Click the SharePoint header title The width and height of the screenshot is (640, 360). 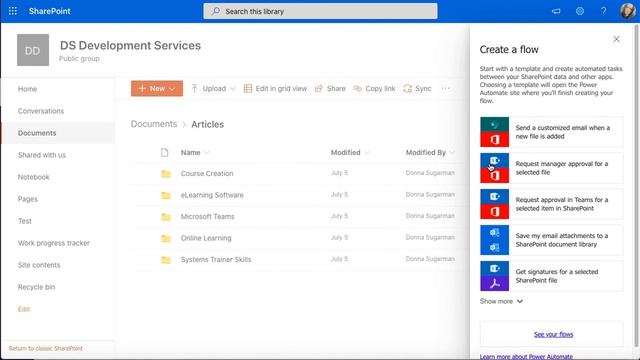coord(49,11)
